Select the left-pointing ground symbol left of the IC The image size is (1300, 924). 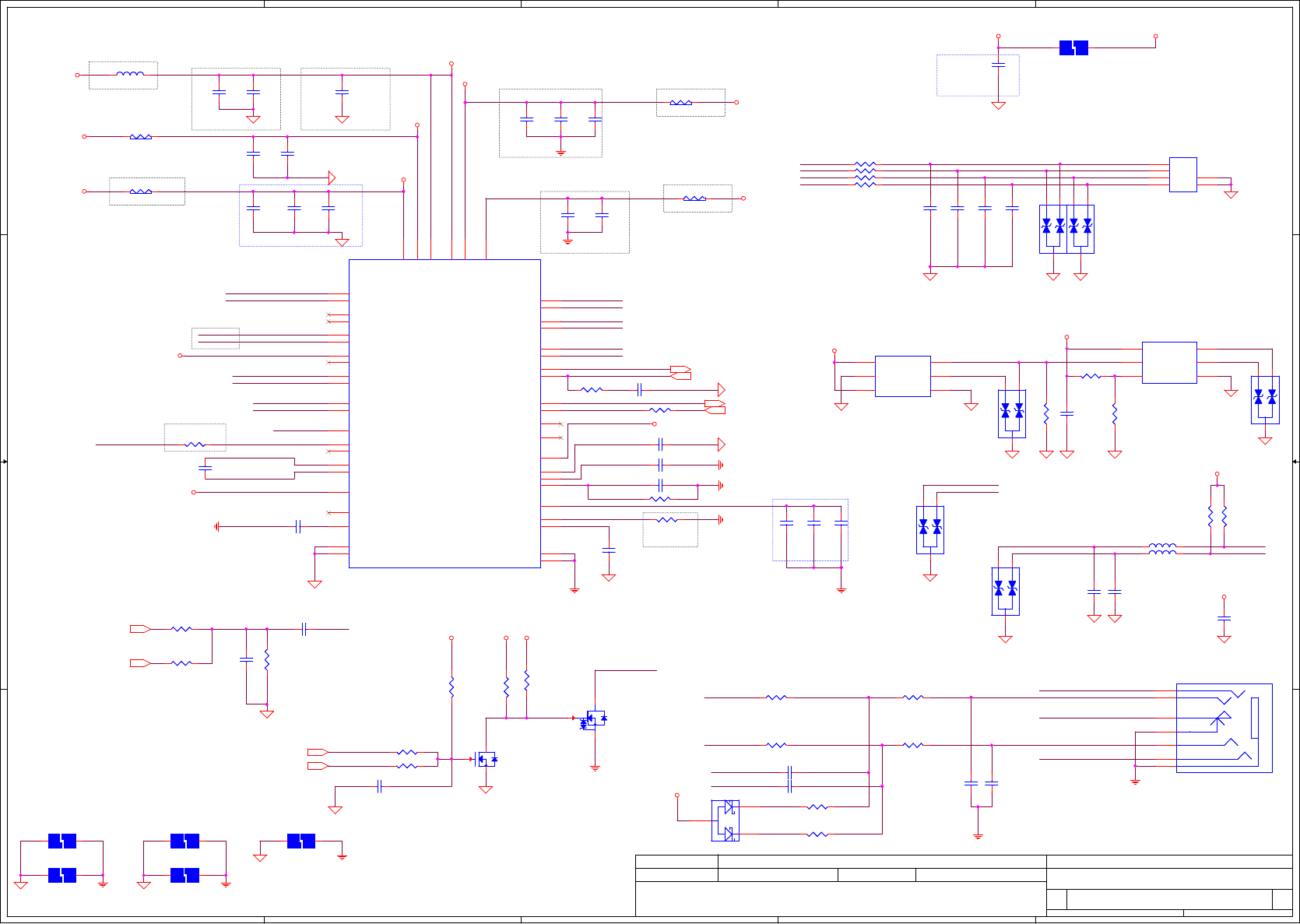tap(217, 527)
